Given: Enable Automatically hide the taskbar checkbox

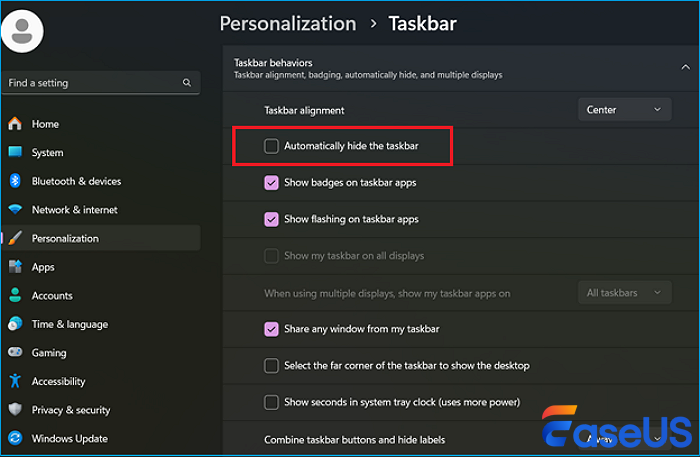Looking at the screenshot, I should 271,146.
